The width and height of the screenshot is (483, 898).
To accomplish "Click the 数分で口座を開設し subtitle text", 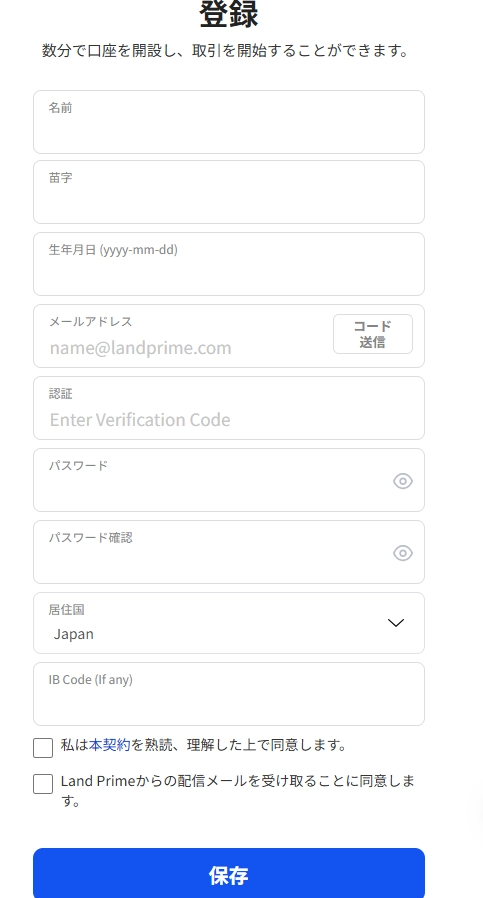I will 226,50.
